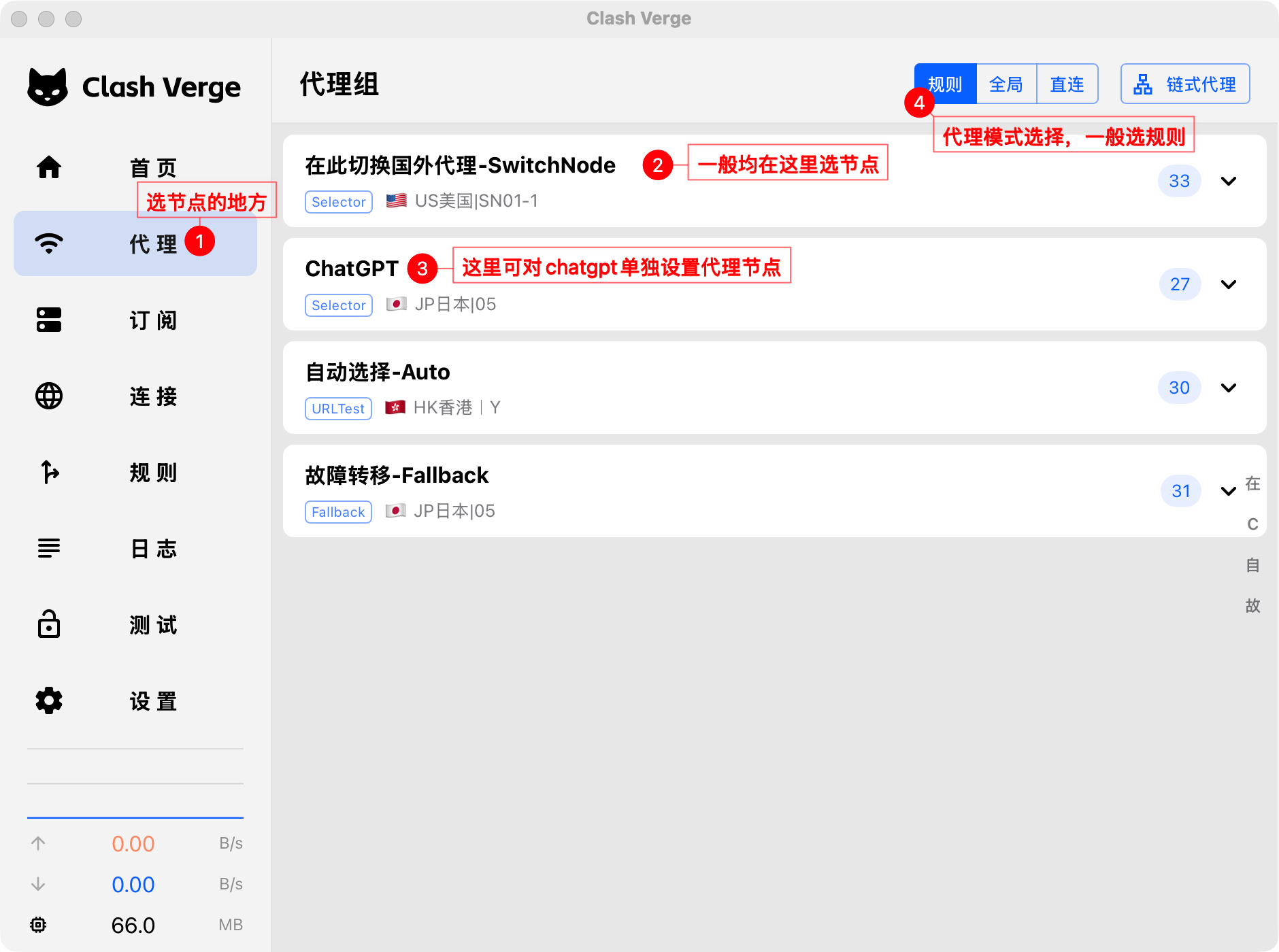Open the 首页 menu item
The image size is (1279, 952).
tap(135, 167)
